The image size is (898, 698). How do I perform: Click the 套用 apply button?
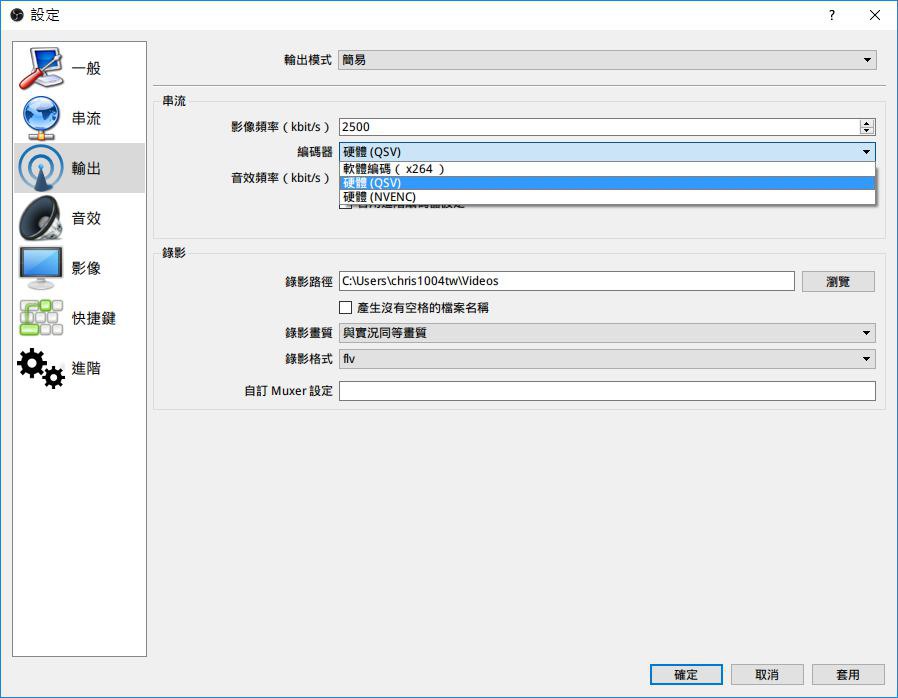[x=848, y=675]
